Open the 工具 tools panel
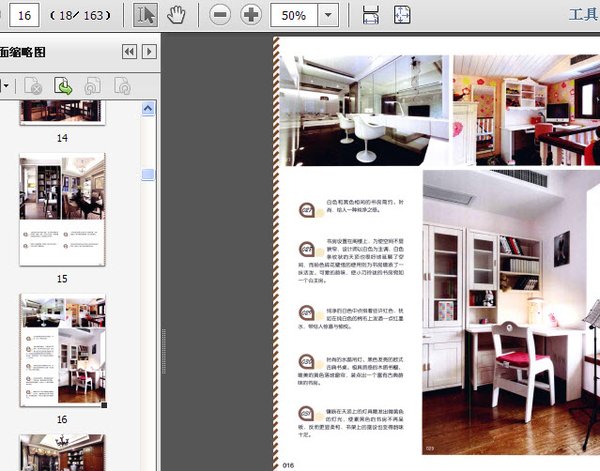The height and width of the screenshot is (471, 600). coord(582,15)
